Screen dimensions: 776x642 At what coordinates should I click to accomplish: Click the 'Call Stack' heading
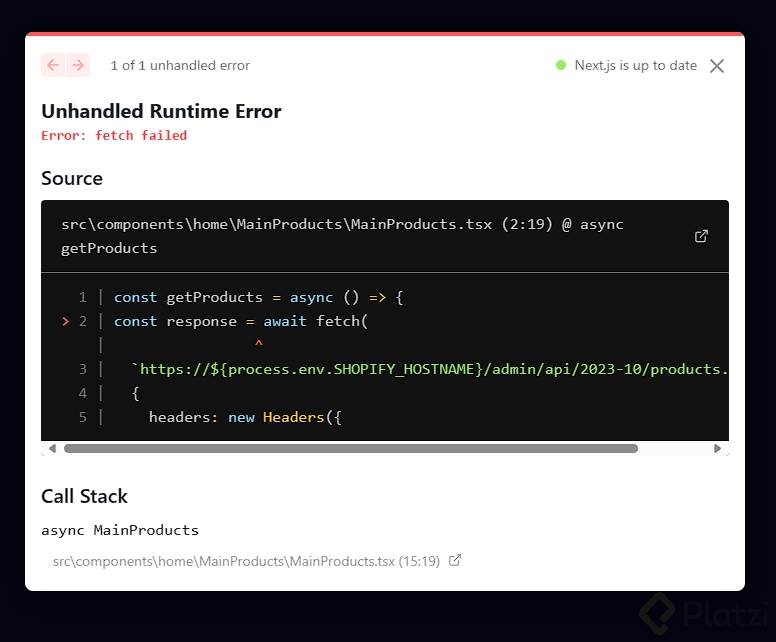point(84,496)
